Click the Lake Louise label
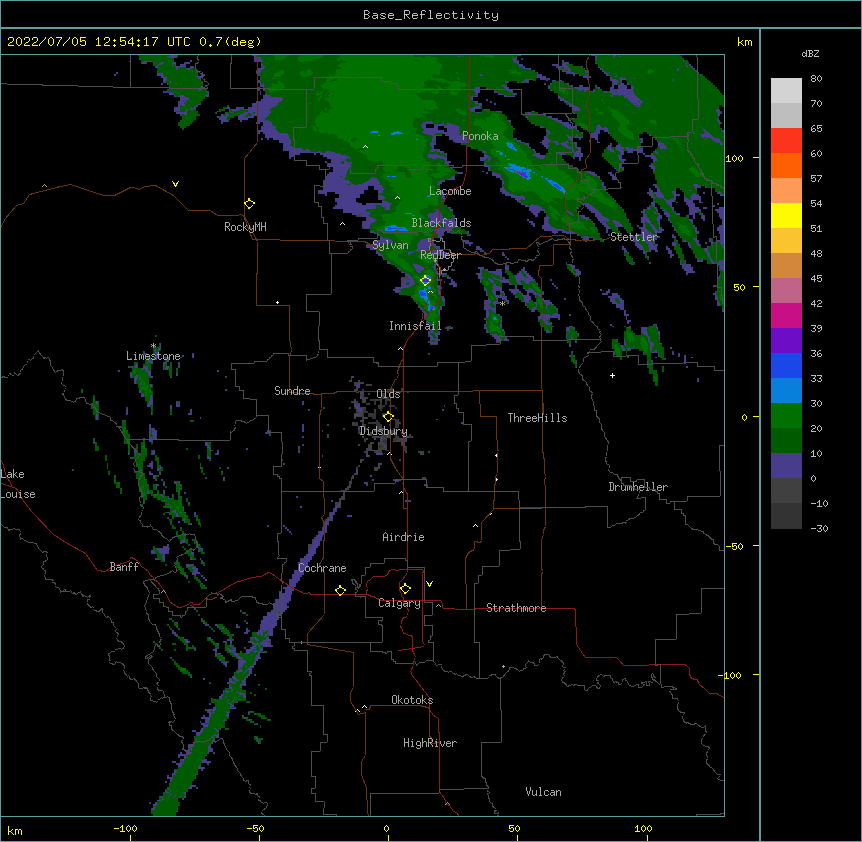The image size is (862, 842). click(18, 484)
